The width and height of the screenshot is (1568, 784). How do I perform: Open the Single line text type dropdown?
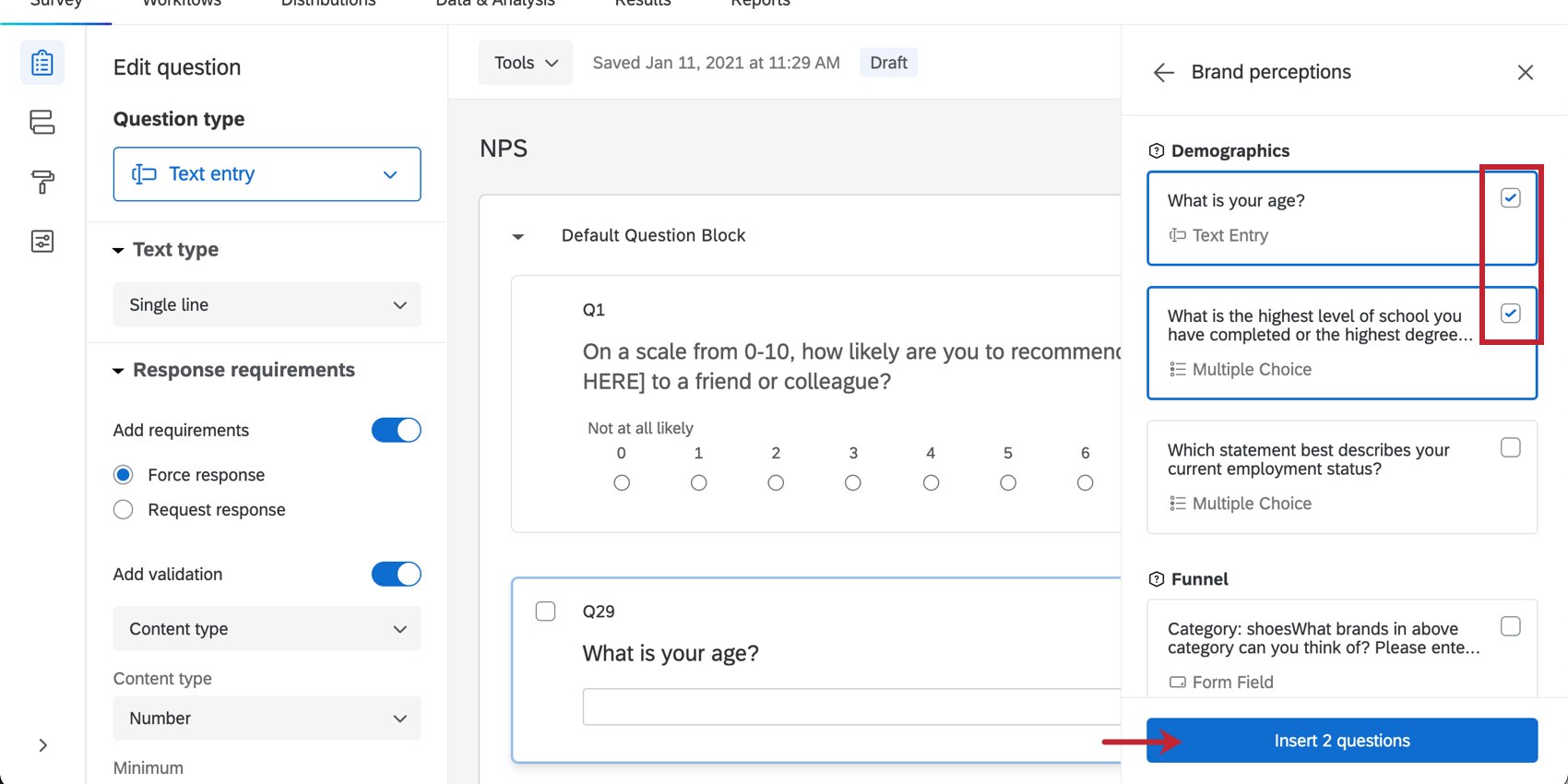[267, 305]
